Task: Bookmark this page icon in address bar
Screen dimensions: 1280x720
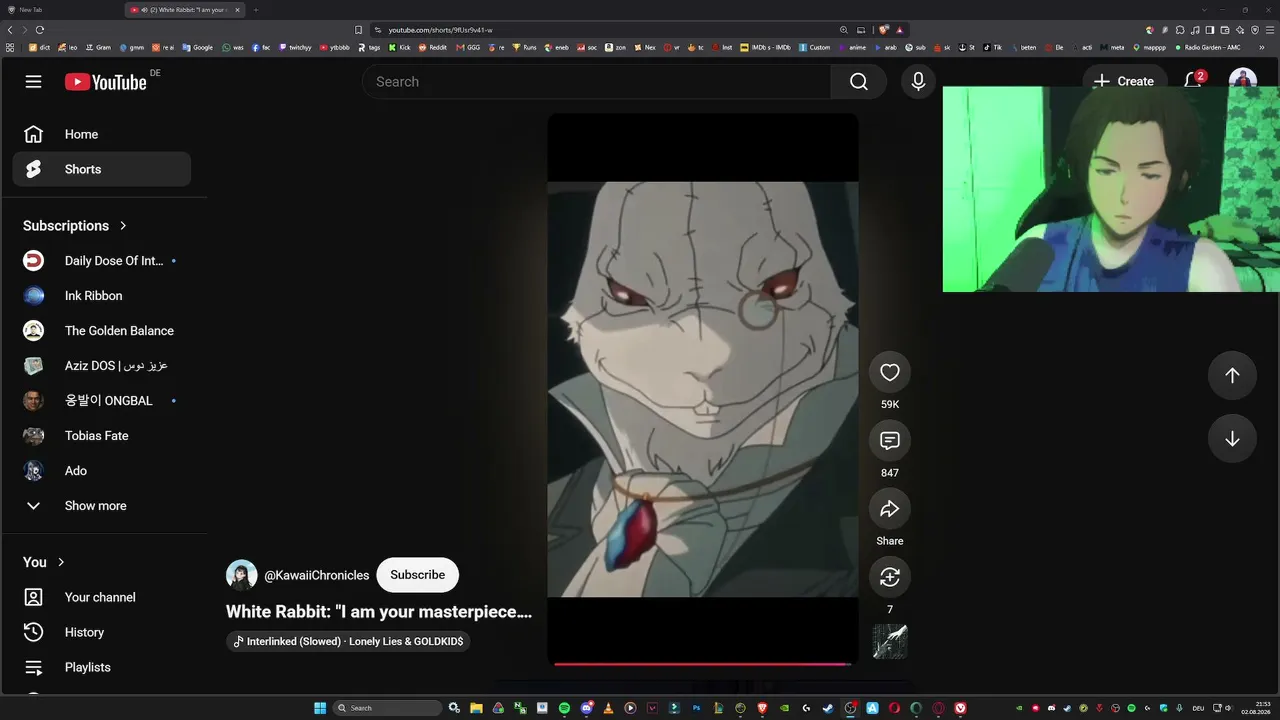Action: coord(359,30)
